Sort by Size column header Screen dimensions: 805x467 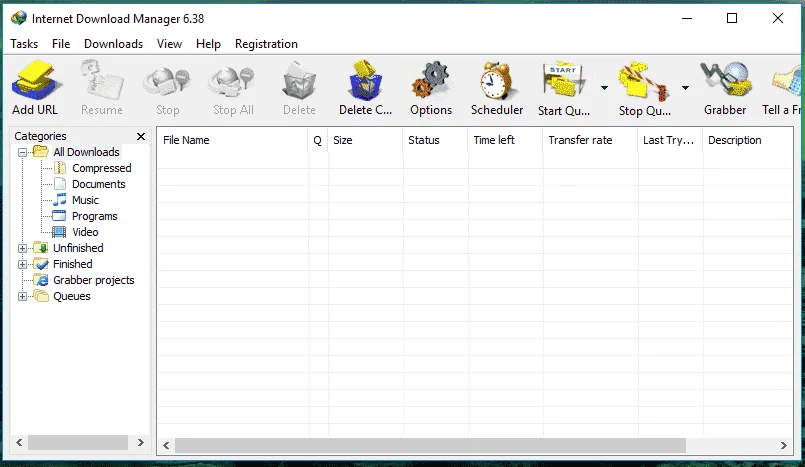pos(365,140)
